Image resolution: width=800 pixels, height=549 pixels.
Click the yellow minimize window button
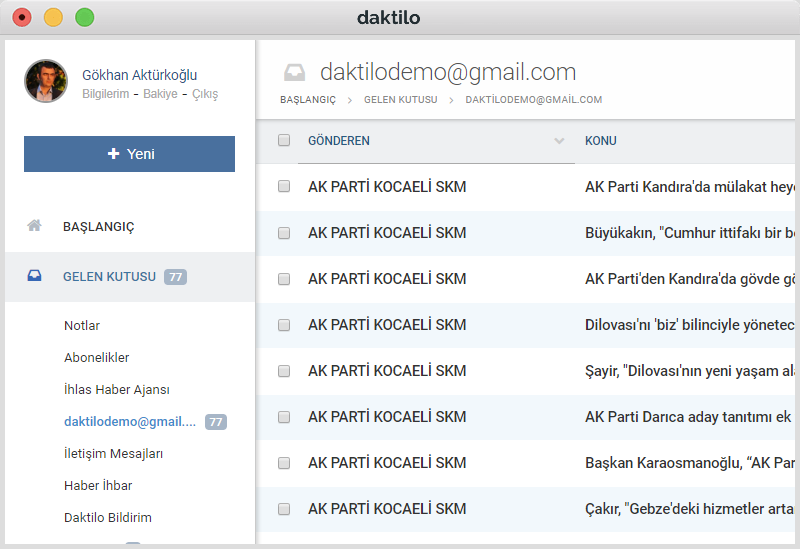(x=53, y=17)
